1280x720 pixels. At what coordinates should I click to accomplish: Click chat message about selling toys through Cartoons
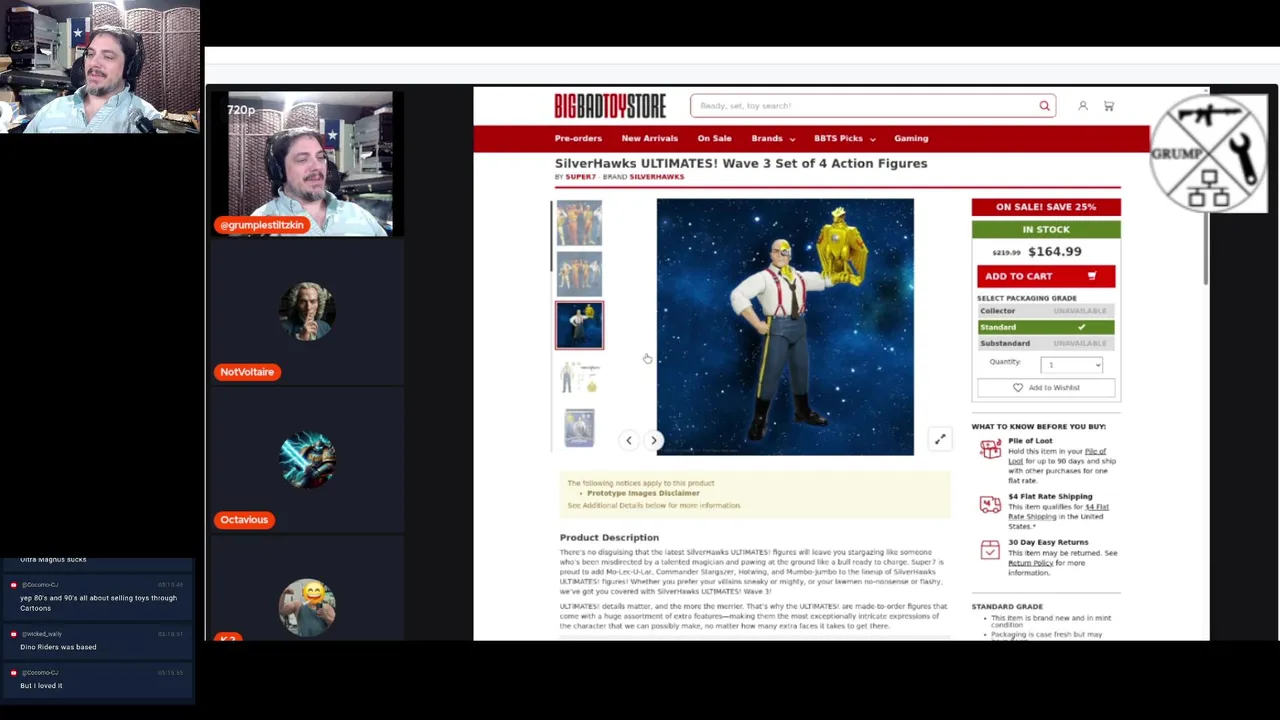click(x=98, y=603)
